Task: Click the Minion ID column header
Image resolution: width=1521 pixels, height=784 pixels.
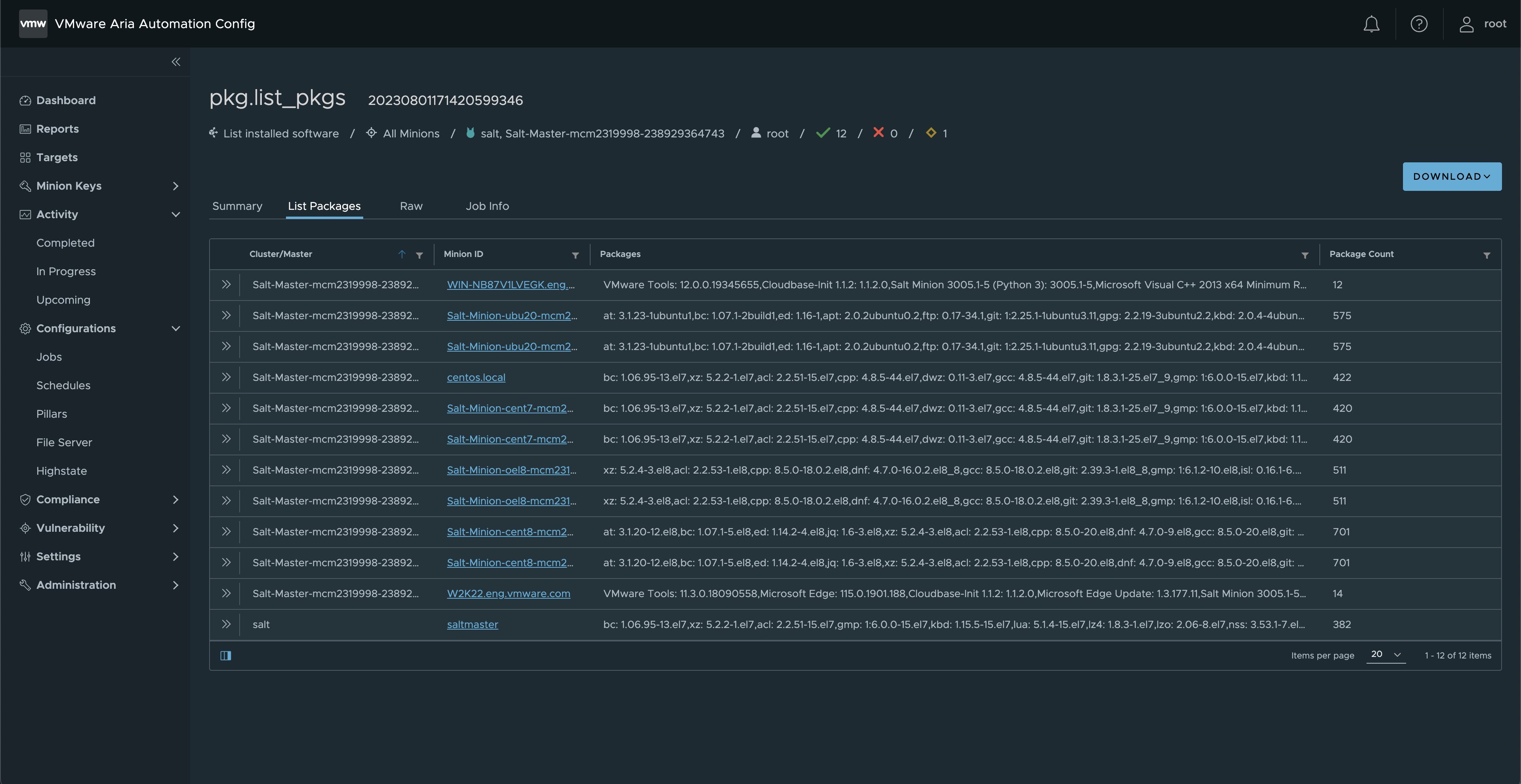Action: tap(463, 254)
